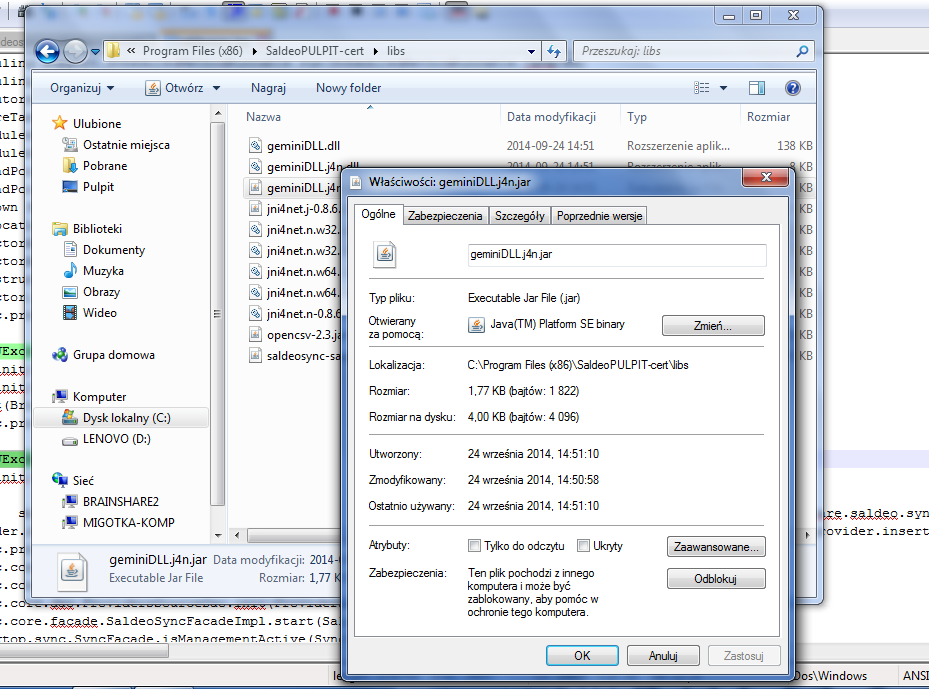Open the Poprzednie wersje tab
The height and width of the screenshot is (689, 929).
[600, 216]
